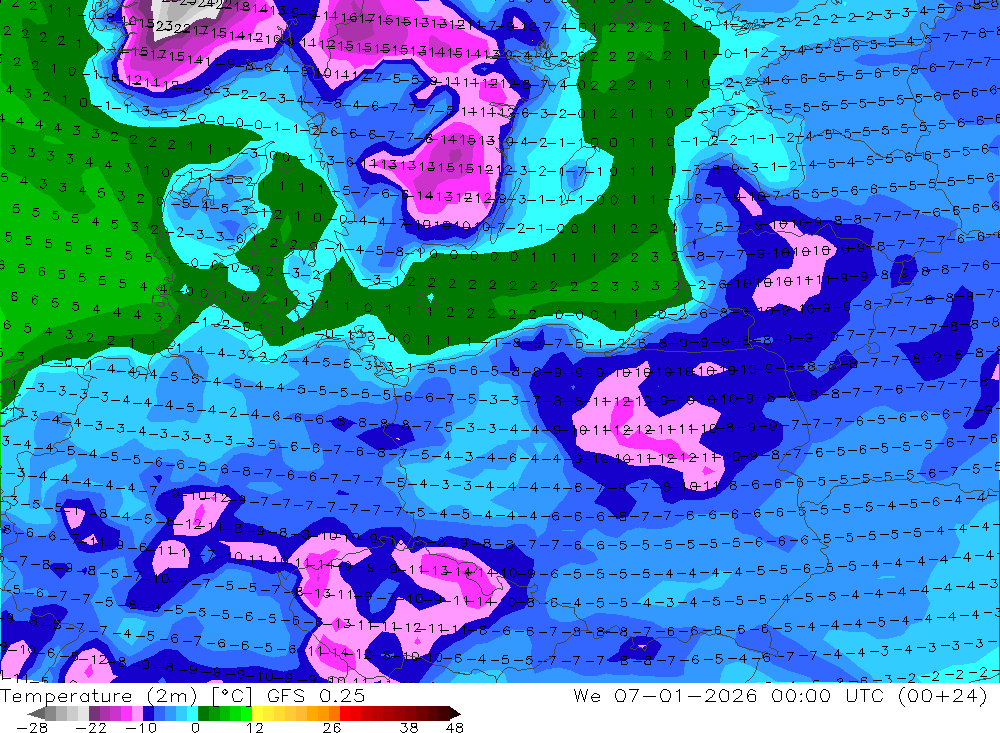The image size is (1000, 733).
Task: Click the legend value "0"
Action: click(x=196, y=728)
